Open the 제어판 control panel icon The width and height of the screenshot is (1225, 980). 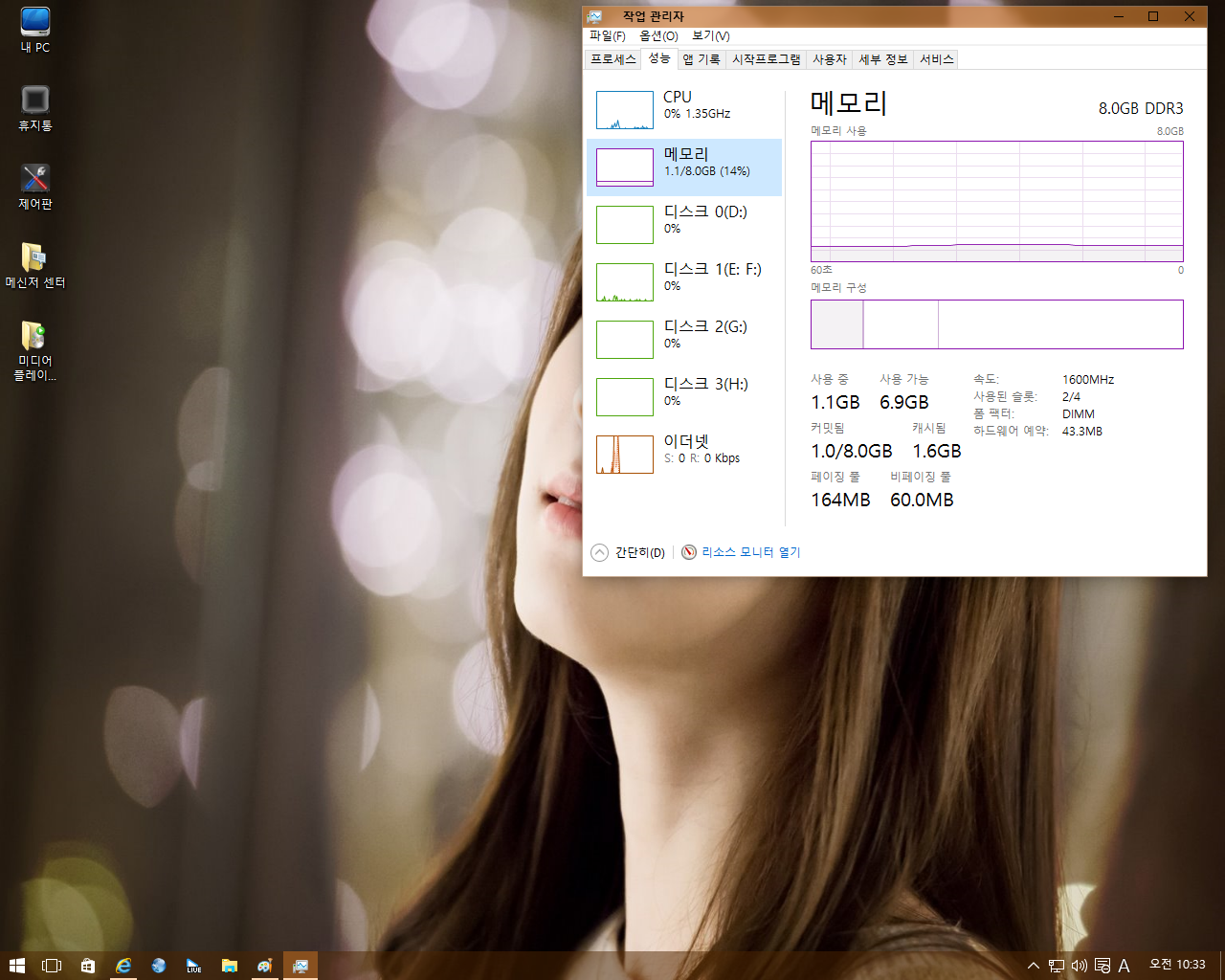(x=35, y=187)
